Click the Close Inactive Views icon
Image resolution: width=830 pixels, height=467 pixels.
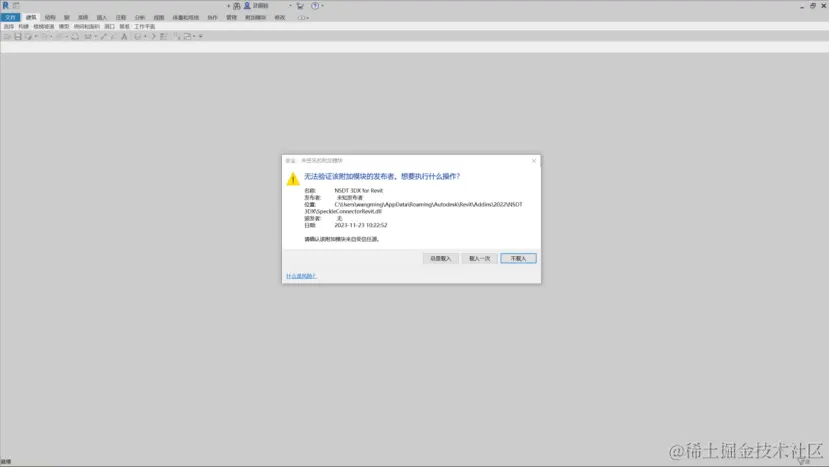(177, 37)
